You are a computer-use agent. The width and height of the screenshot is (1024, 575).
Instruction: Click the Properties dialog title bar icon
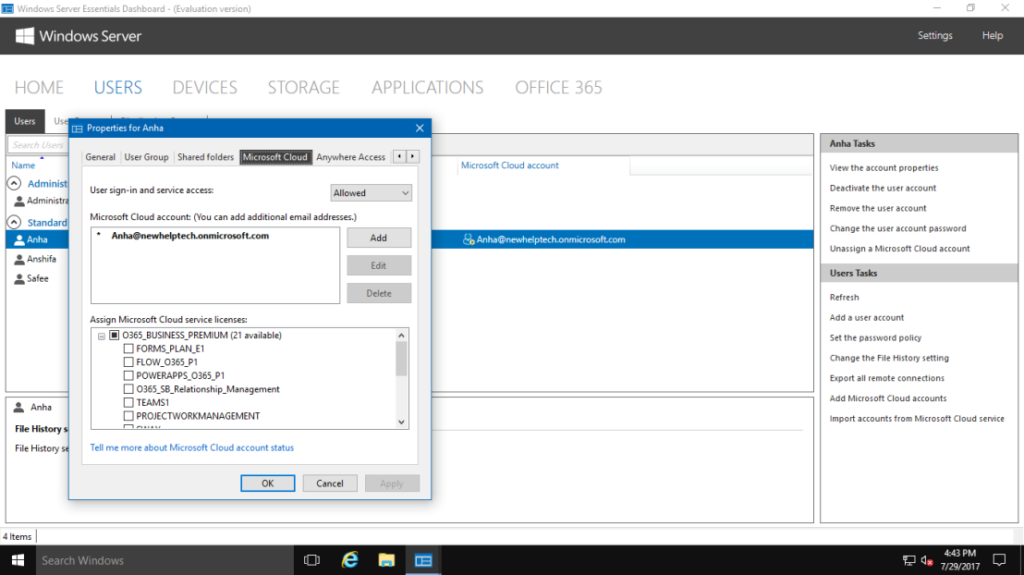[x=78, y=129]
